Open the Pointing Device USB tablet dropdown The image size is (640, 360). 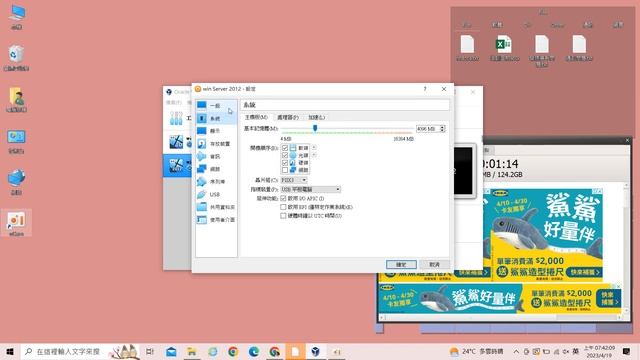(x=311, y=189)
